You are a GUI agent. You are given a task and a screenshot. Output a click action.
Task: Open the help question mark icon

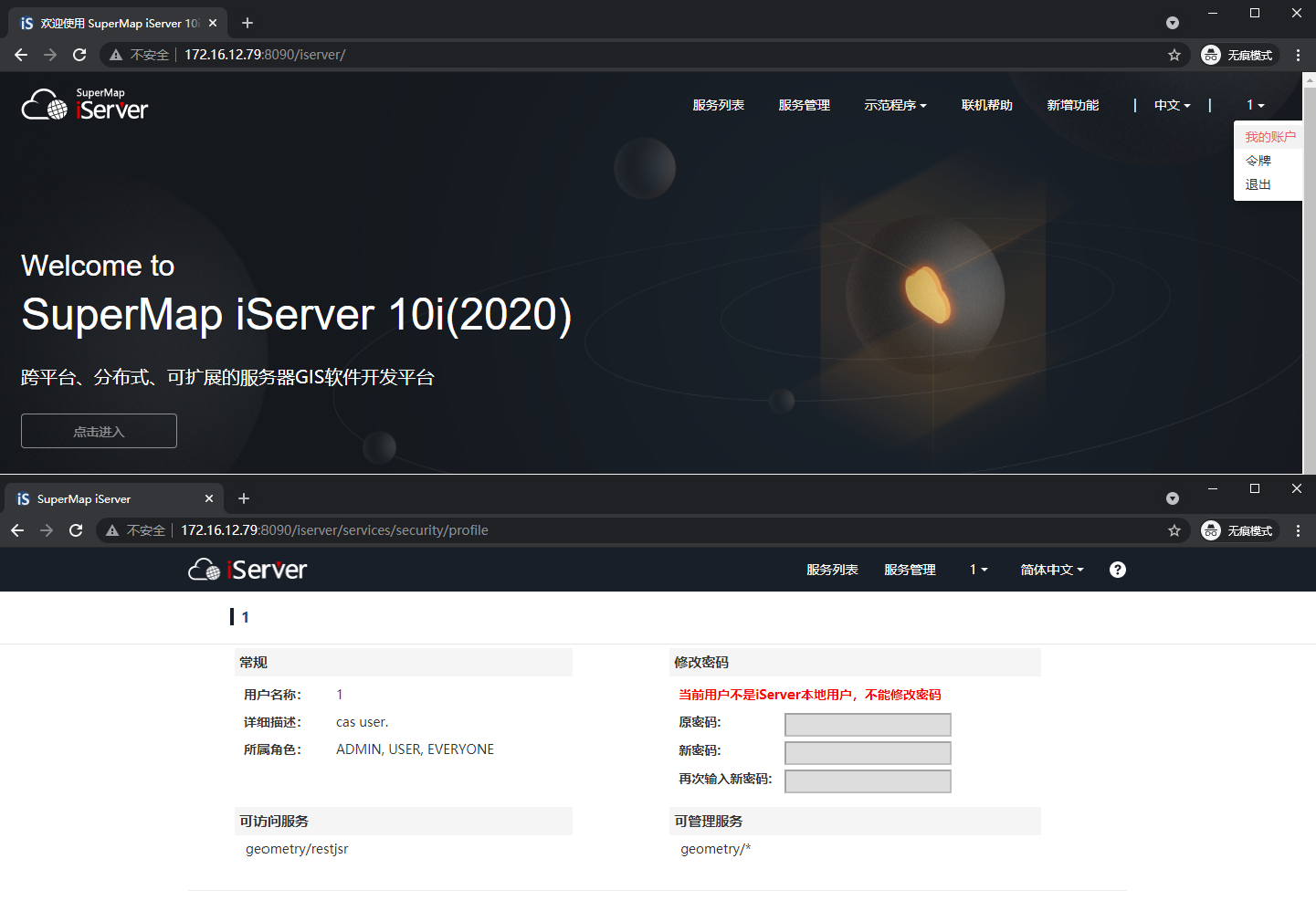(x=1118, y=570)
